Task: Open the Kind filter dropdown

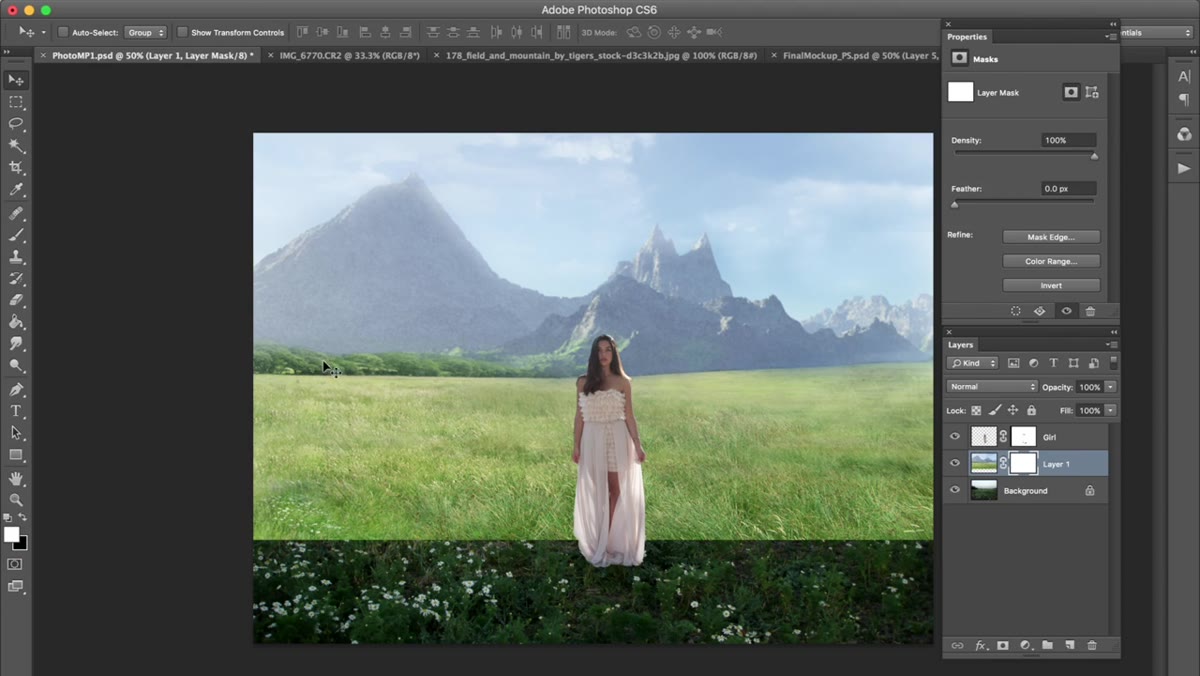Action: pyautogui.click(x=973, y=363)
